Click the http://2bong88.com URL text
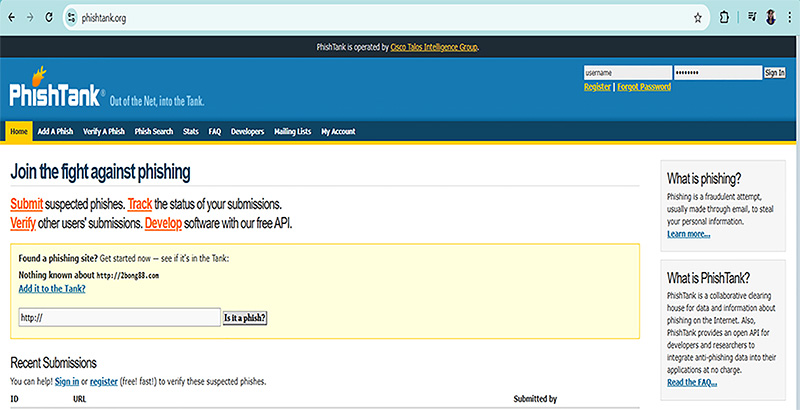Image resolution: width=800 pixels, height=410 pixels. [128, 275]
